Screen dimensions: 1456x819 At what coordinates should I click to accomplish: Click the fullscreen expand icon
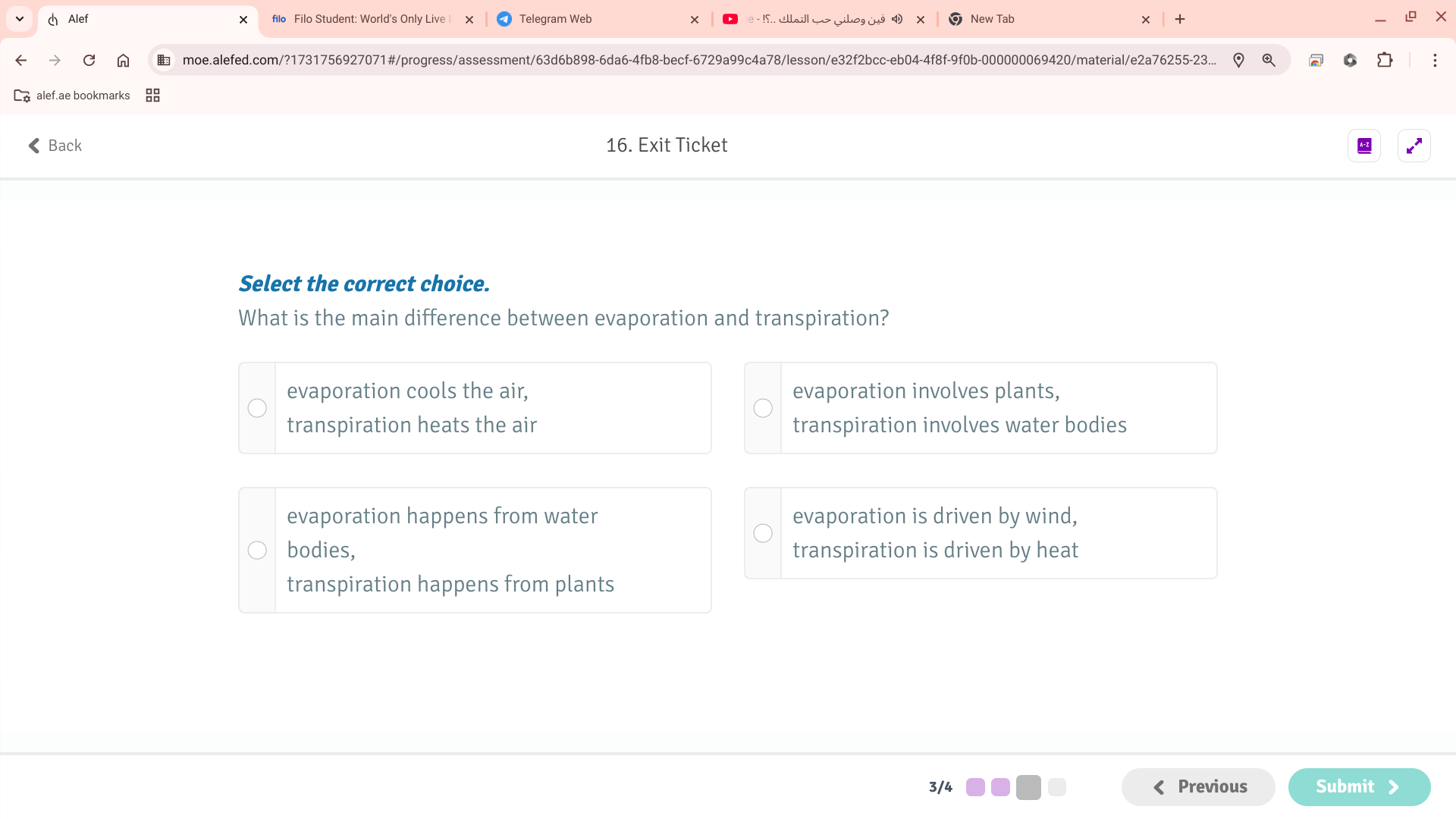(1414, 146)
